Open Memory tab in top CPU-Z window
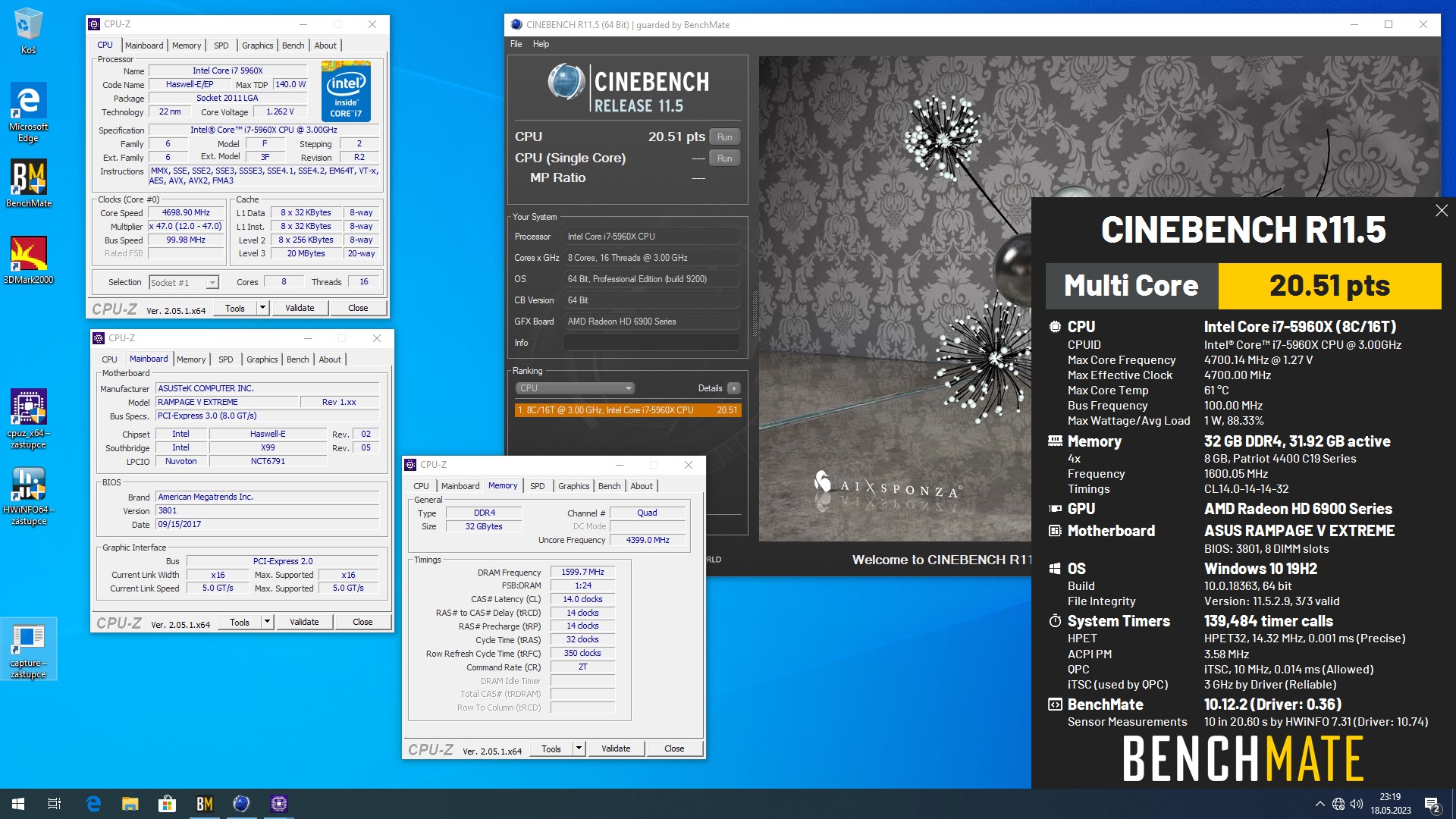 pos(187,45)
